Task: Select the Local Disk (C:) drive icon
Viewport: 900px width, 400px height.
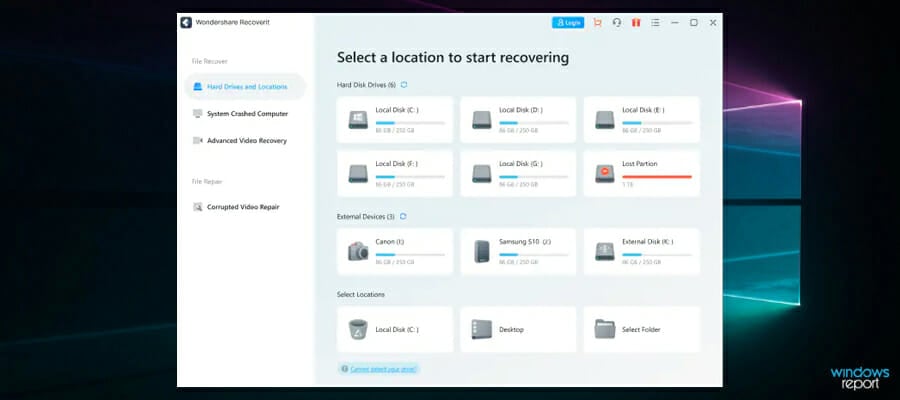Action: (358, 119)
